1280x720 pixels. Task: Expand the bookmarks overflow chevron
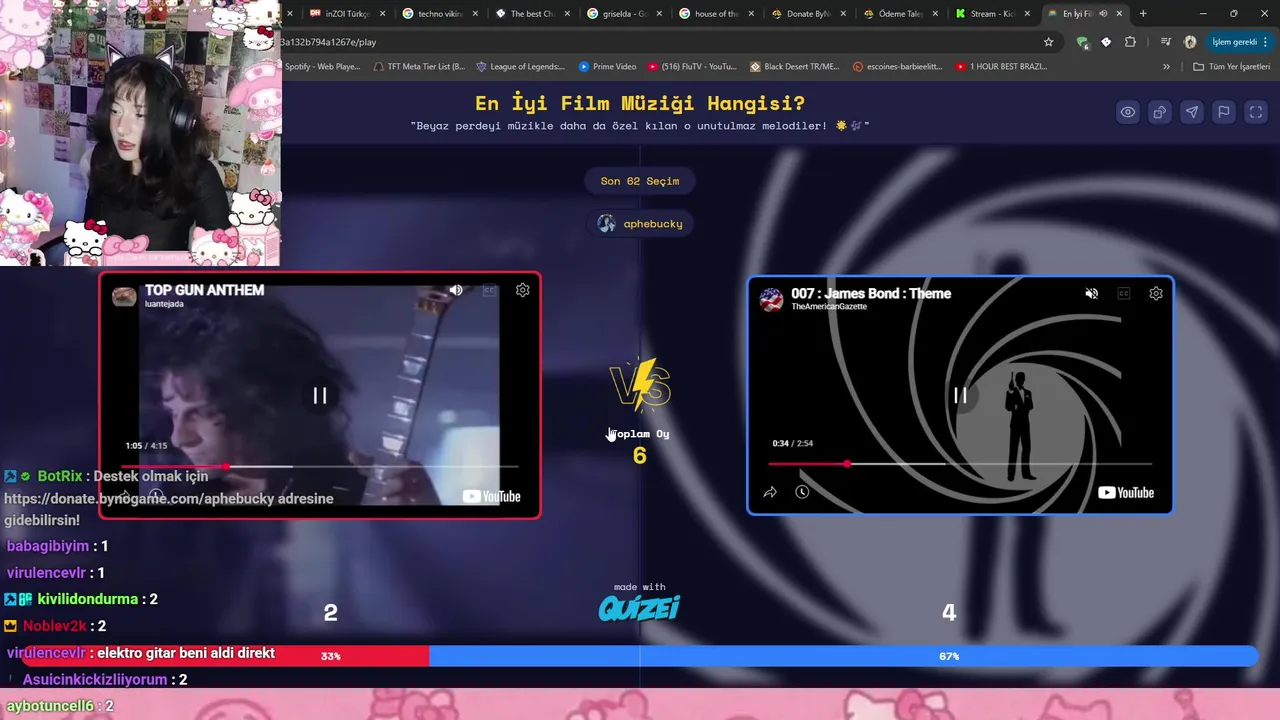(x=1166, y=66)
